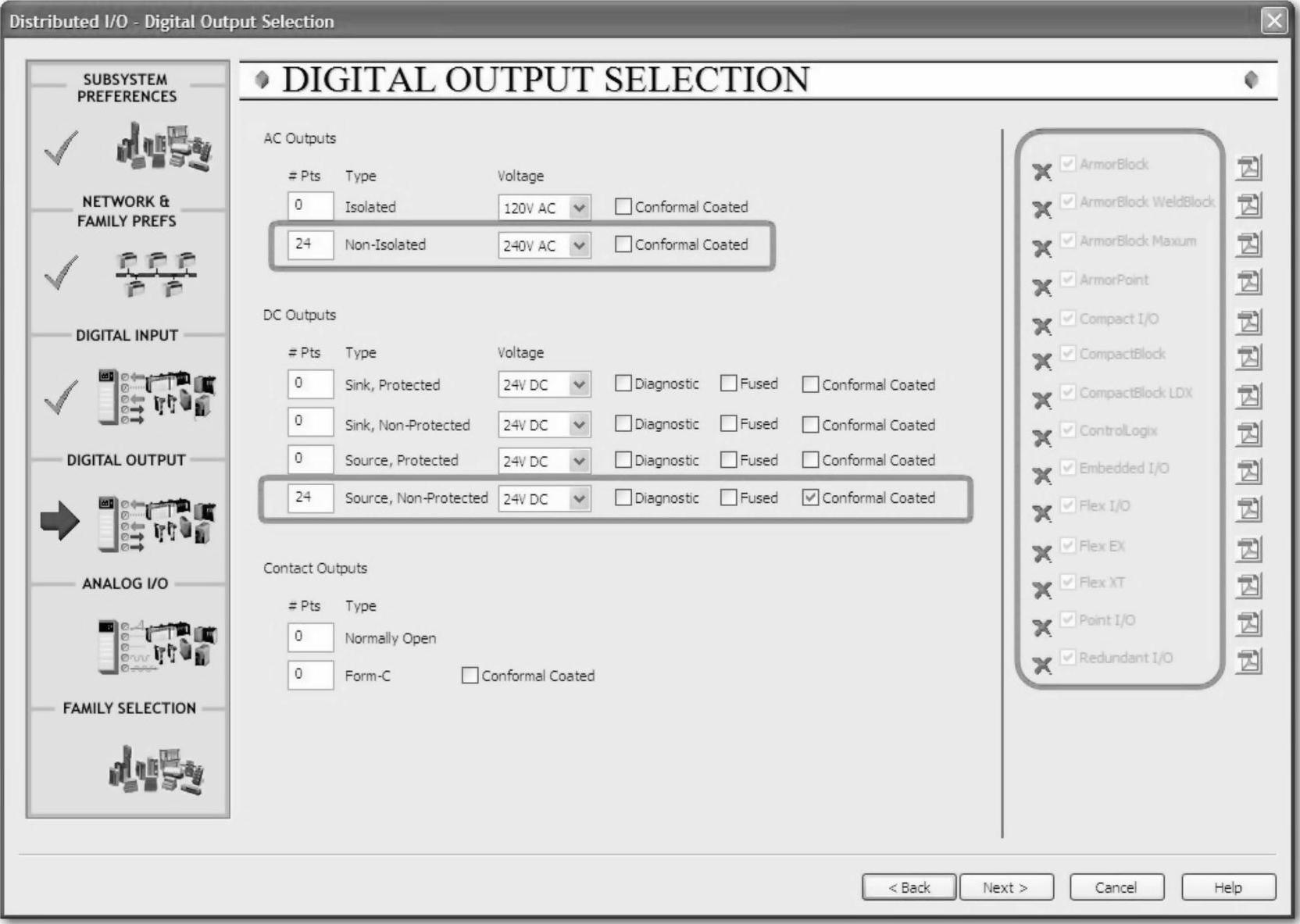Open Redundant I/O PDF document icon

click(x=1248, y=661)
